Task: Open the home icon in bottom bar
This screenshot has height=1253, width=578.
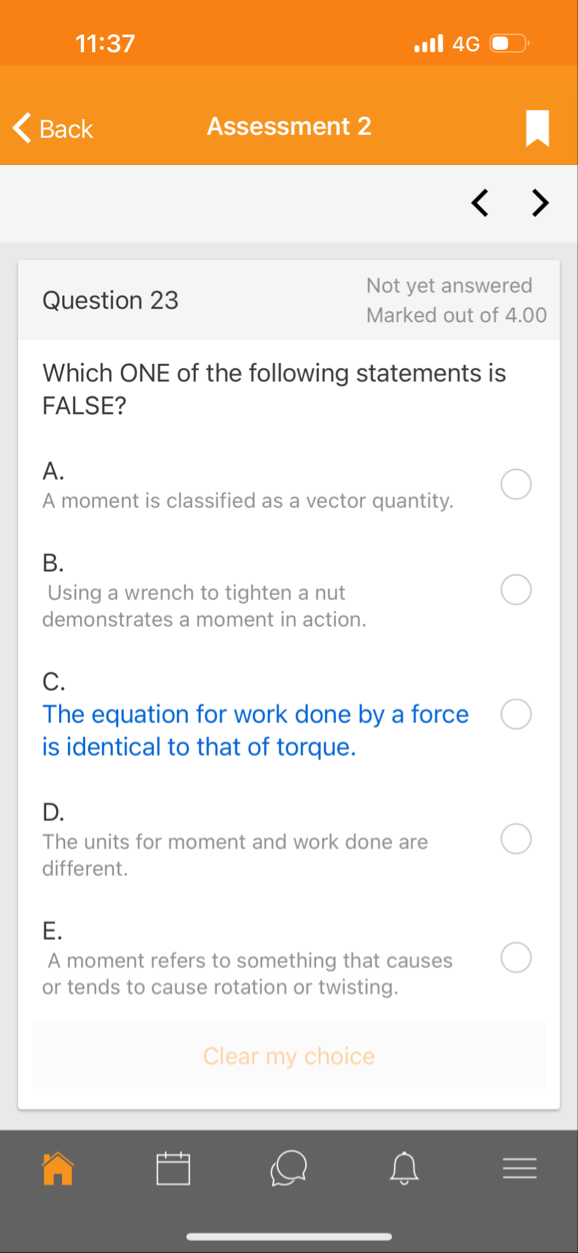Action: coord(58,1168)
